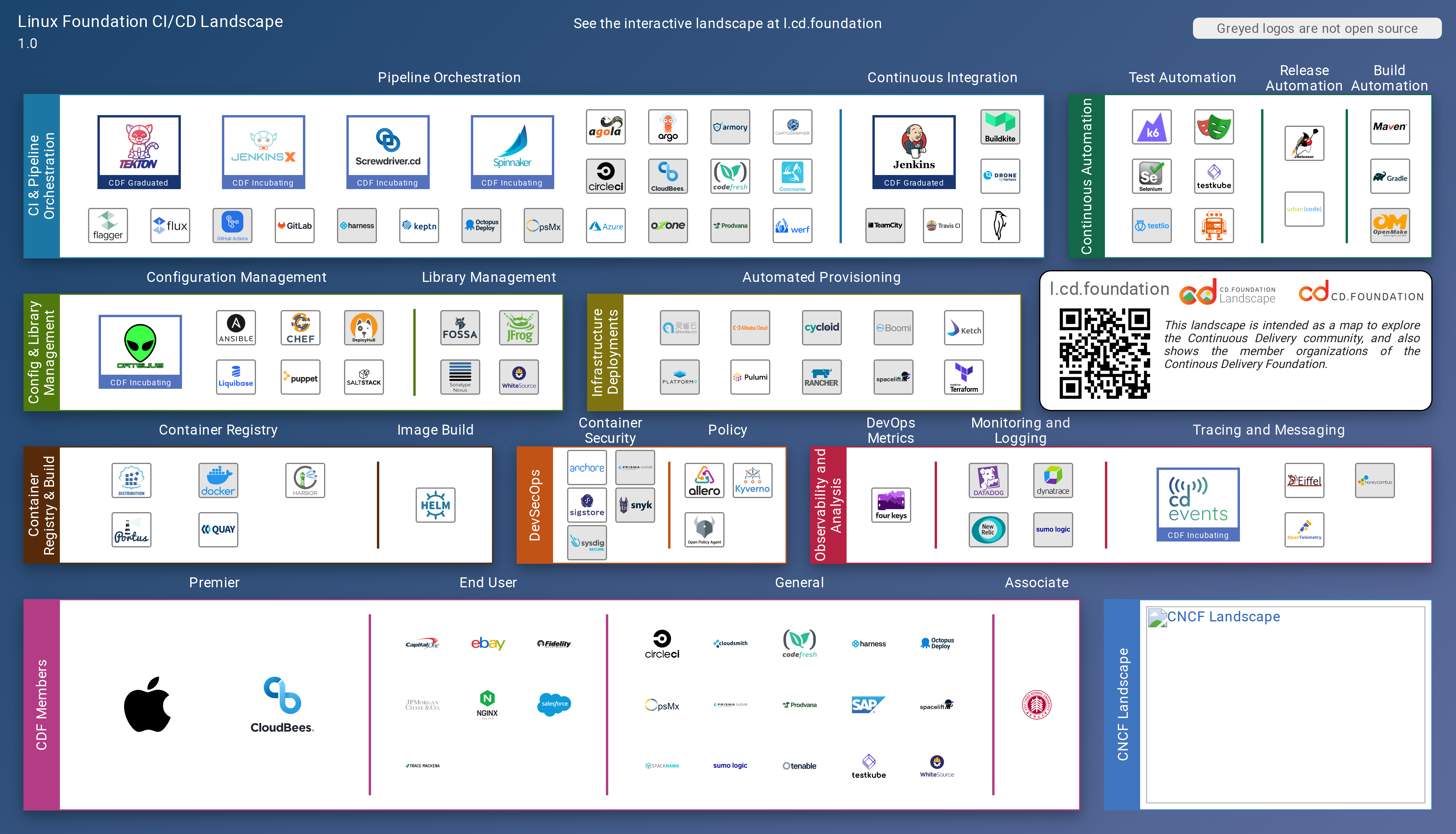Click the l.cd.foundation text in info box

pyautogui.click(x=1109, y=289)
